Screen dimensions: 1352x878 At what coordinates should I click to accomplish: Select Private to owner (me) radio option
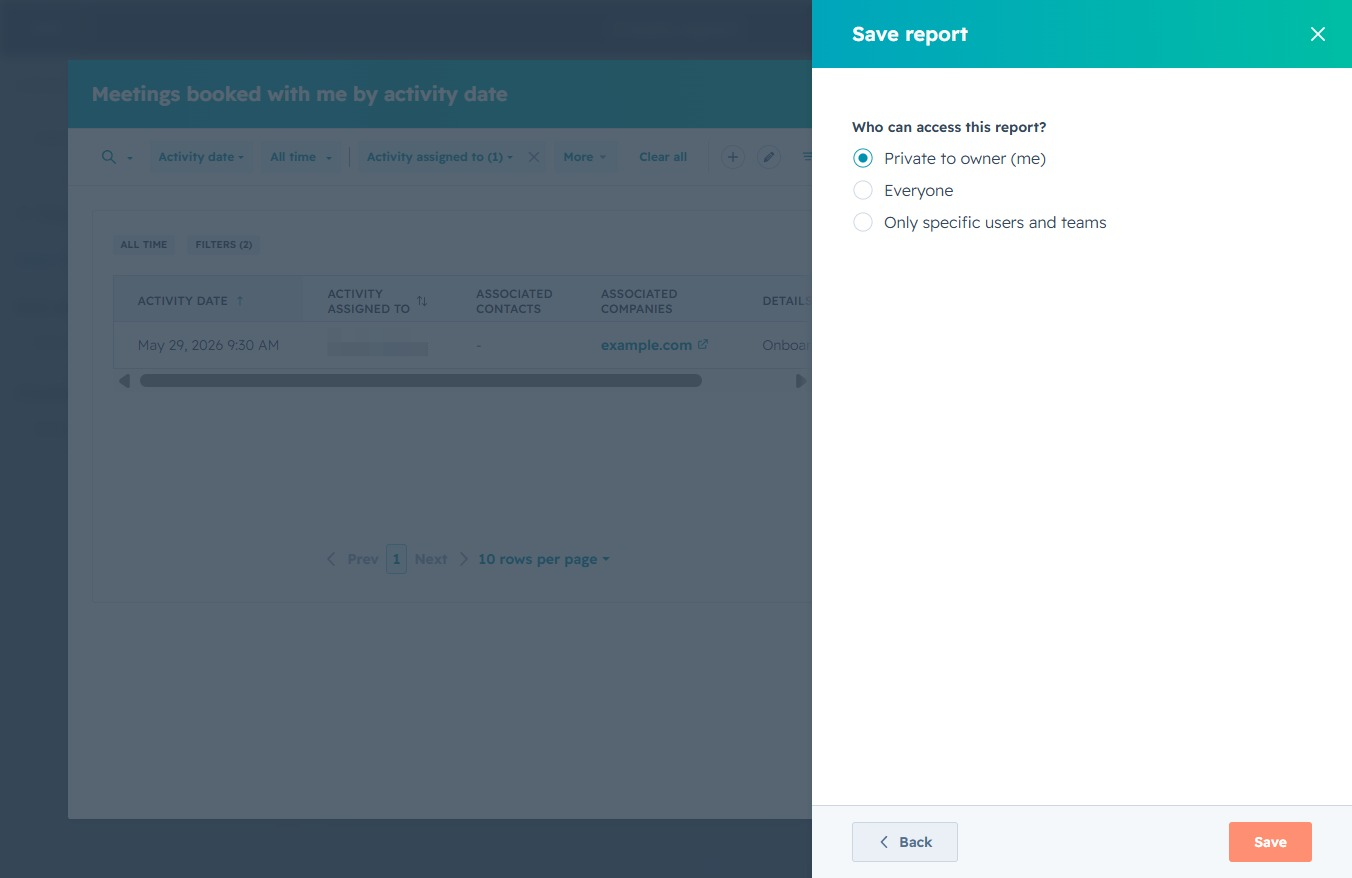coord(863,158)
